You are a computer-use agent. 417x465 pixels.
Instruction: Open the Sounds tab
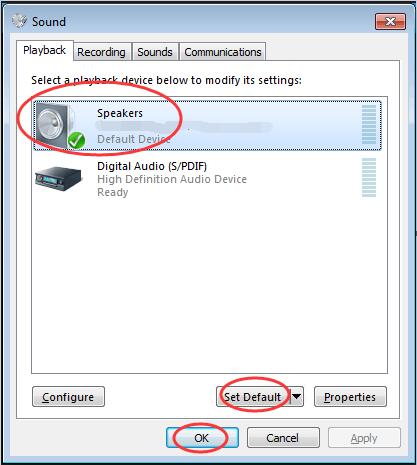coord(155,52)
